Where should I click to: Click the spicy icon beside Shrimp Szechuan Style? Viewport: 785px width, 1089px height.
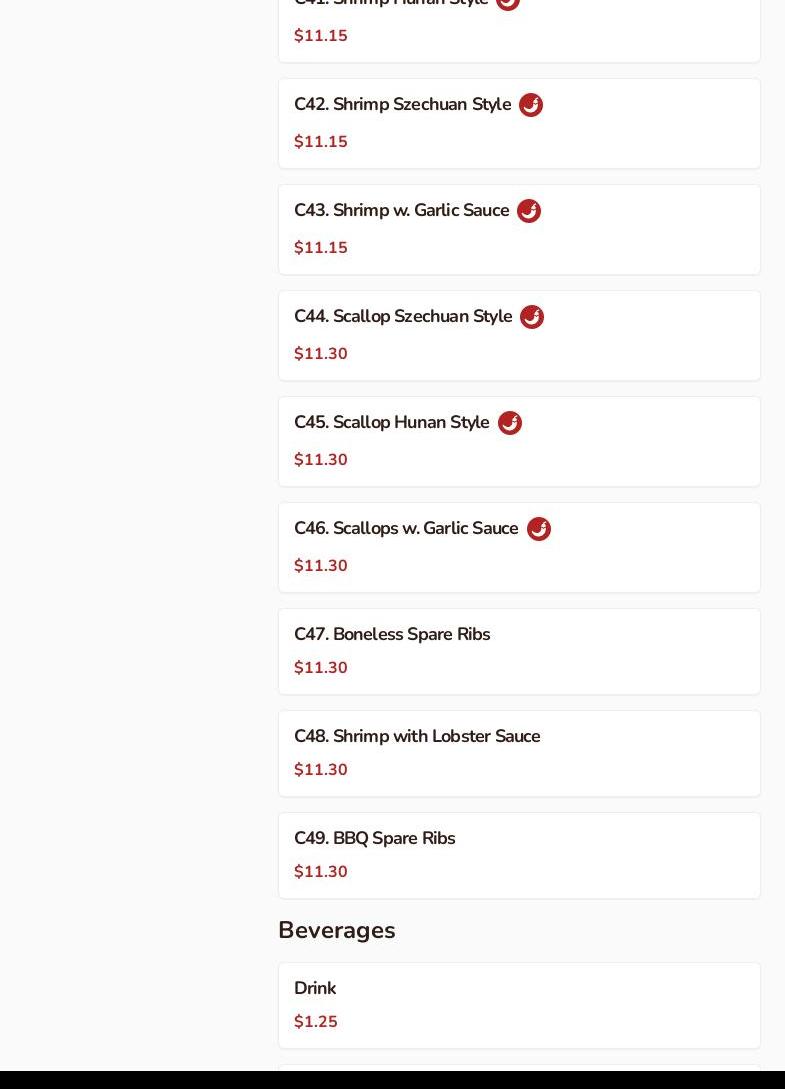[531, 105]
